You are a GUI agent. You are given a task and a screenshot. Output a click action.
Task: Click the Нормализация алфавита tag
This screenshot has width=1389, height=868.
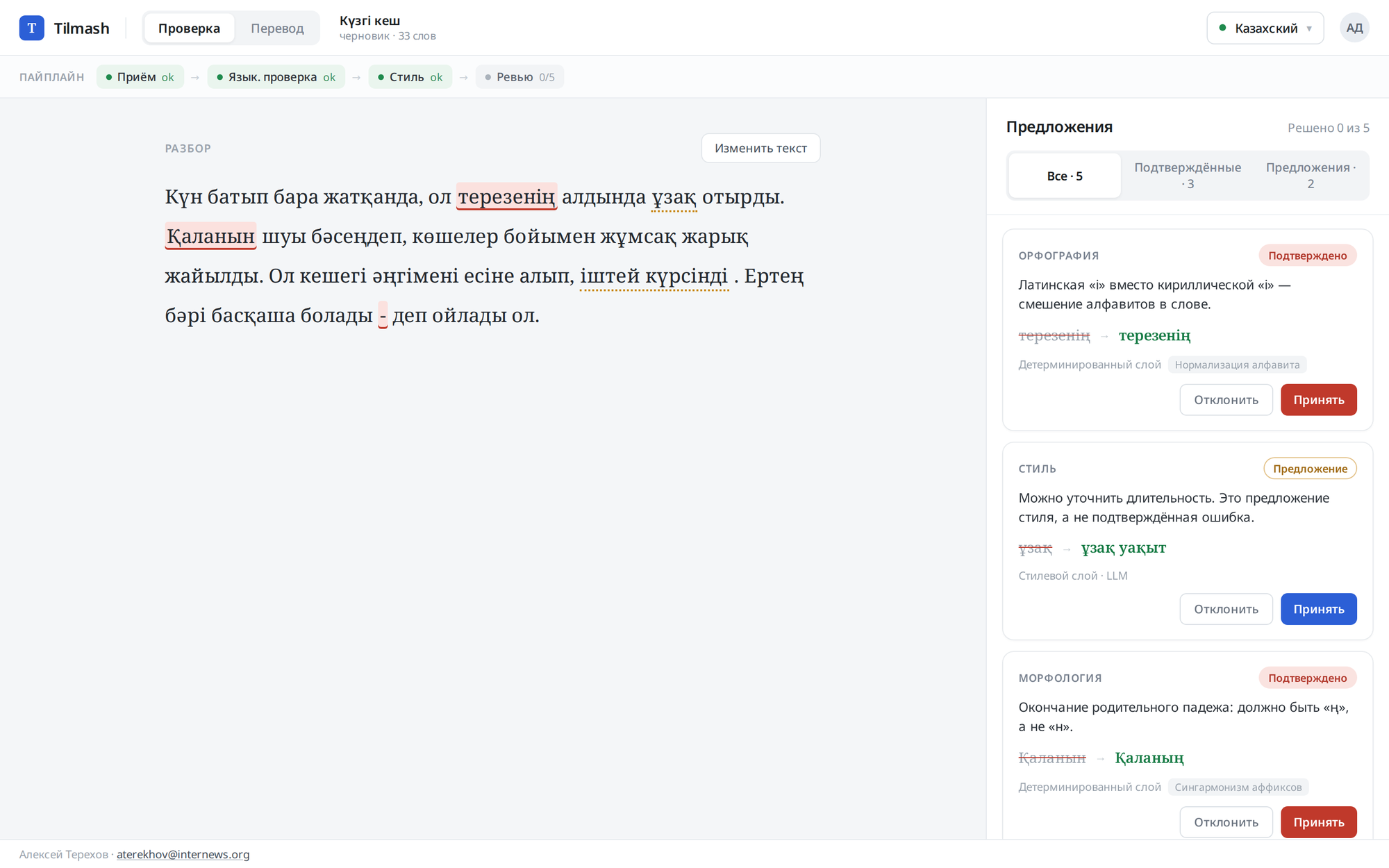[x=1237, y=365]
